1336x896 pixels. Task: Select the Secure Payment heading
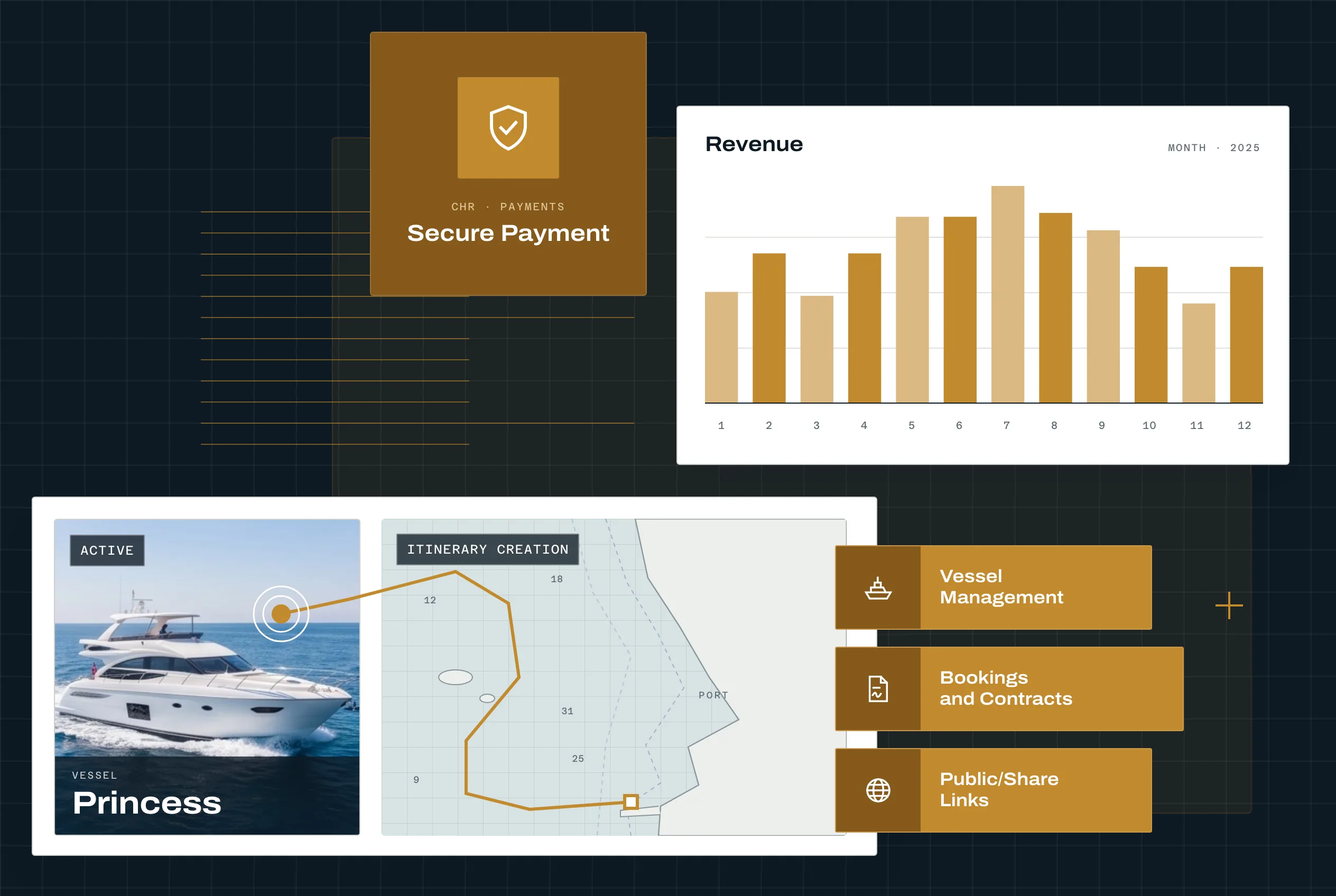(508, 233)
